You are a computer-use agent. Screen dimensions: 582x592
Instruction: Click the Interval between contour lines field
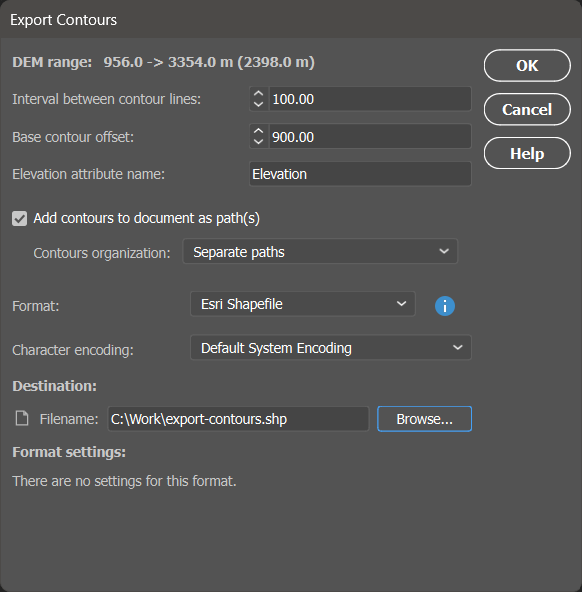[x=370, y=99]
